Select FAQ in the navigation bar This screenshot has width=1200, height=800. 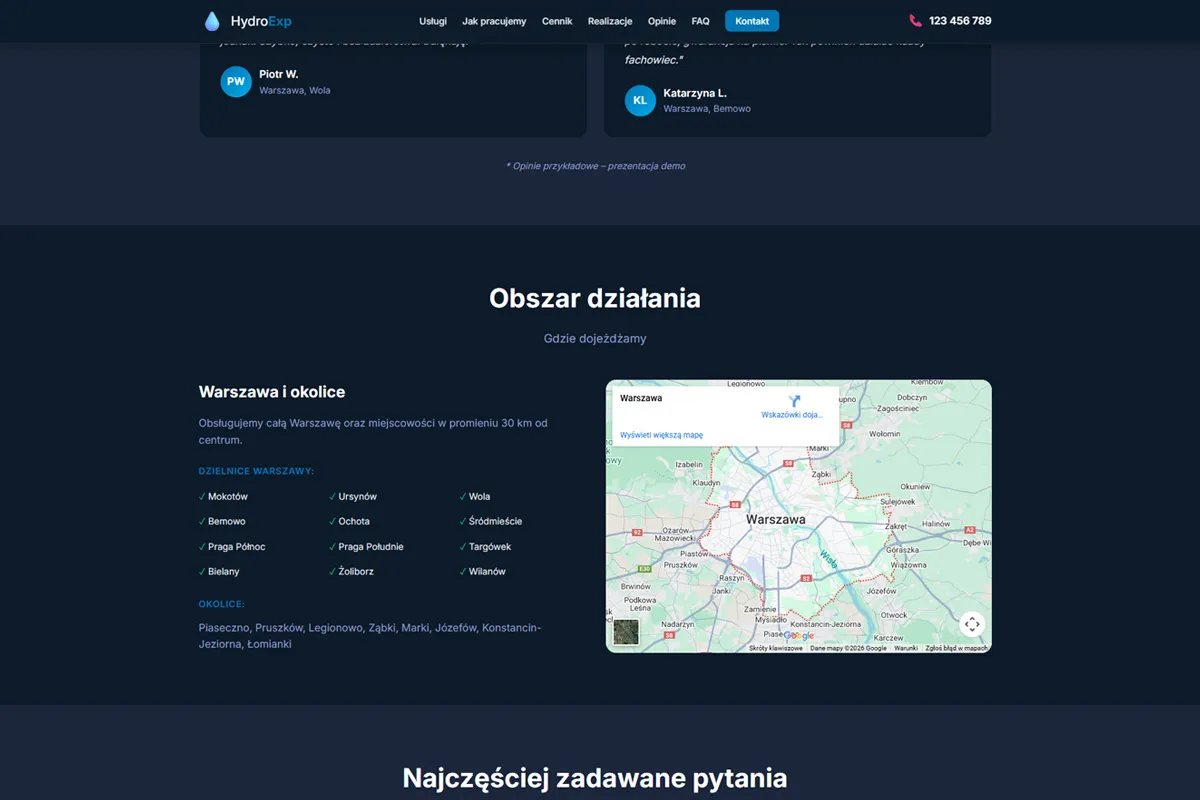pos(700,21)
